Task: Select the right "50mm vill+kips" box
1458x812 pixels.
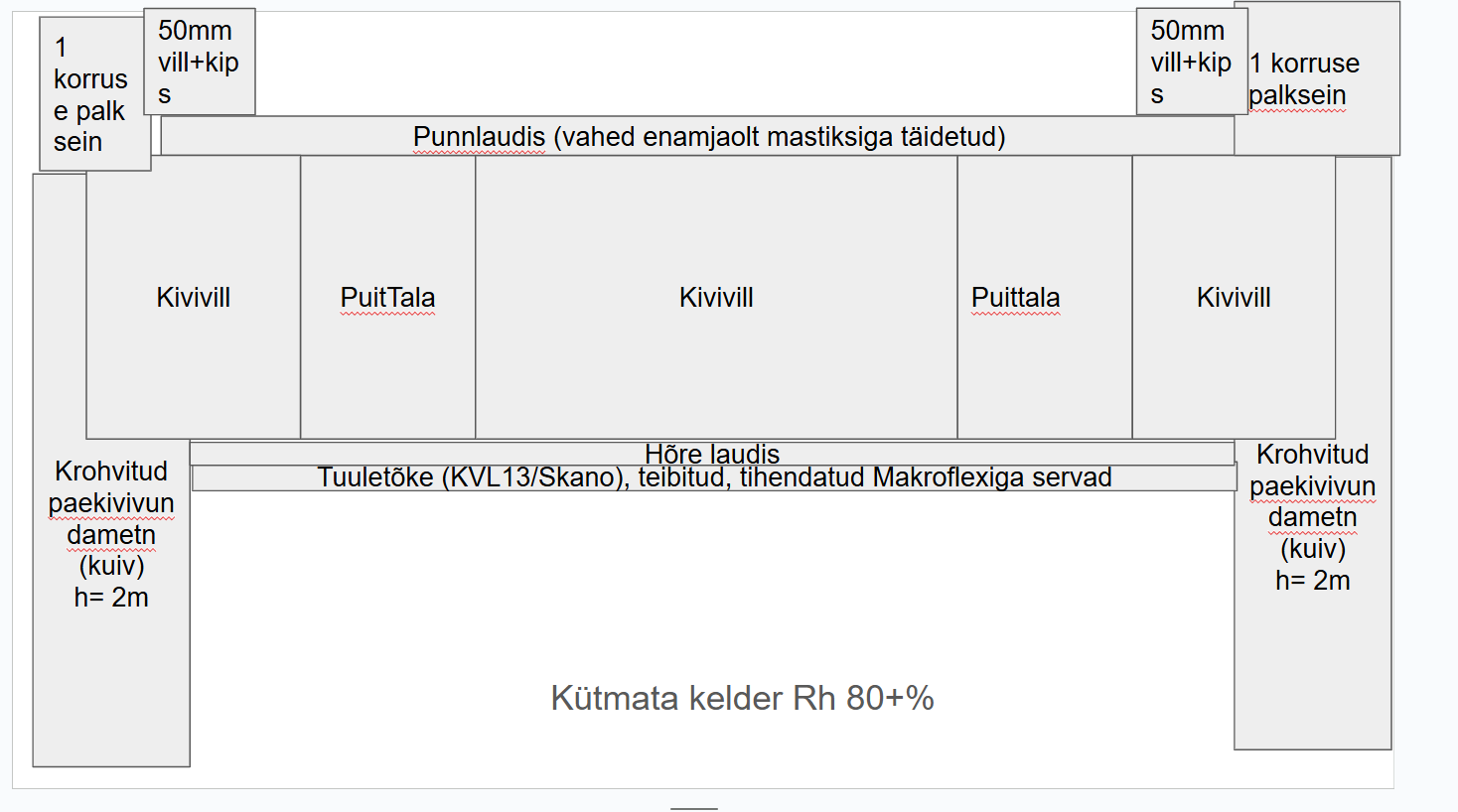Action: coord(1190,62)
